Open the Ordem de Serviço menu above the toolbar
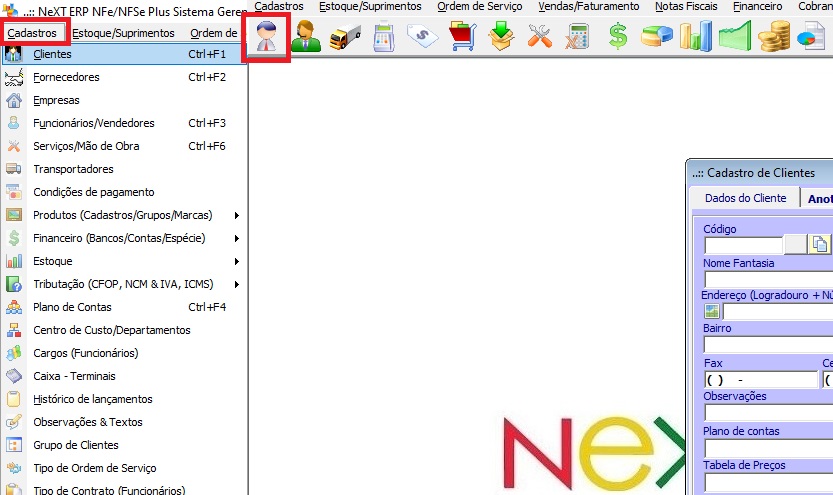The width and height of the screenshot is (833, 495). click(480, 6)
